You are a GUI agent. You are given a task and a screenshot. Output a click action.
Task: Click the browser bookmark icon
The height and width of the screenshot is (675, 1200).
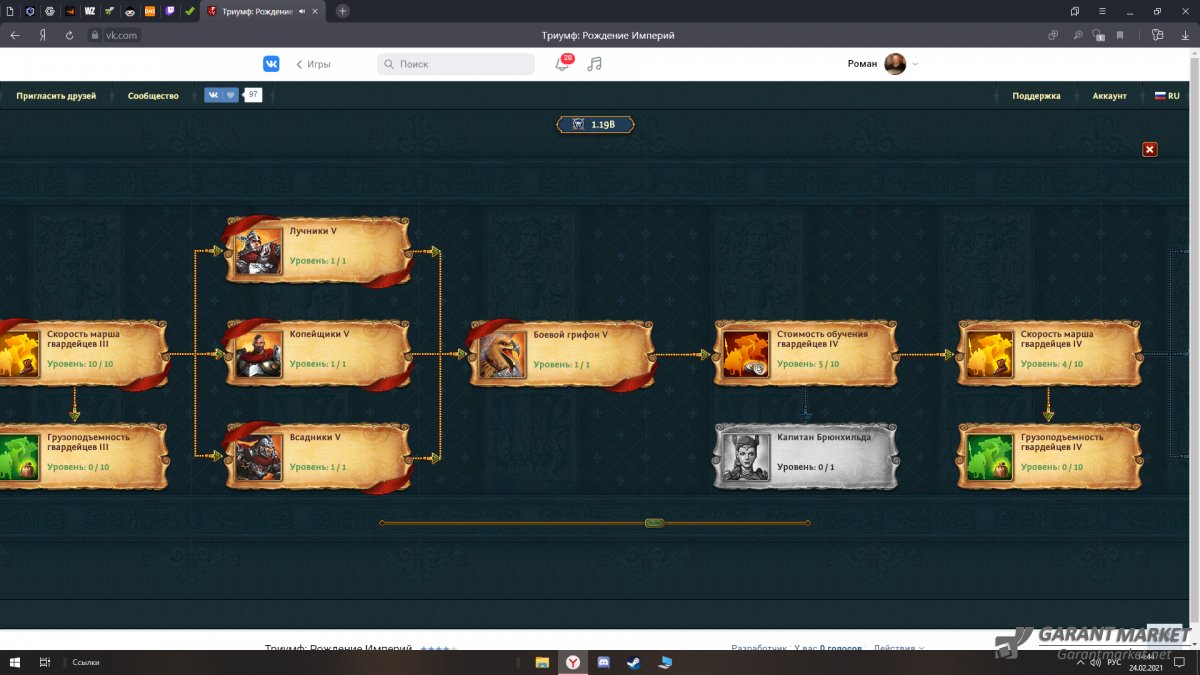[1120, 34]
